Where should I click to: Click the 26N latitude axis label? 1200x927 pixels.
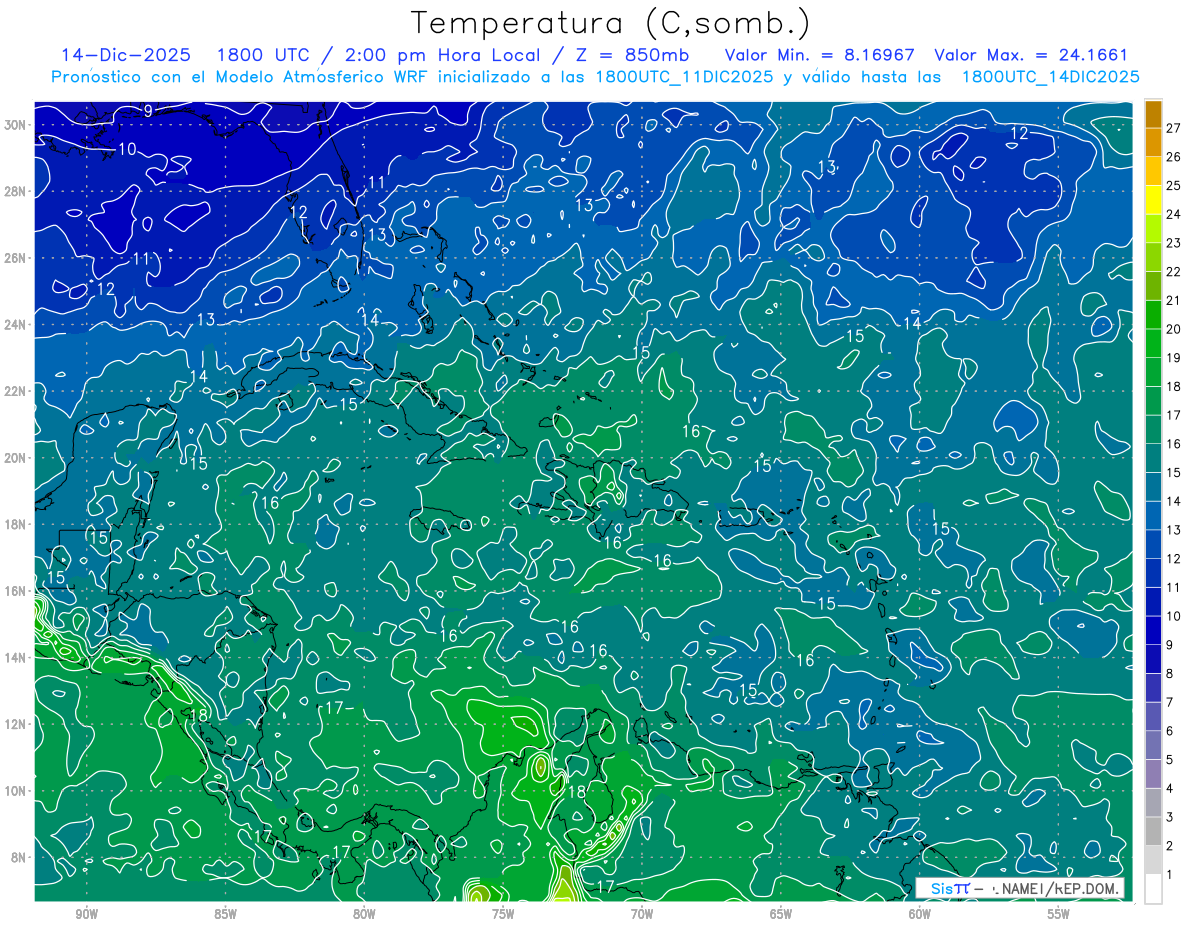[17, 258]
